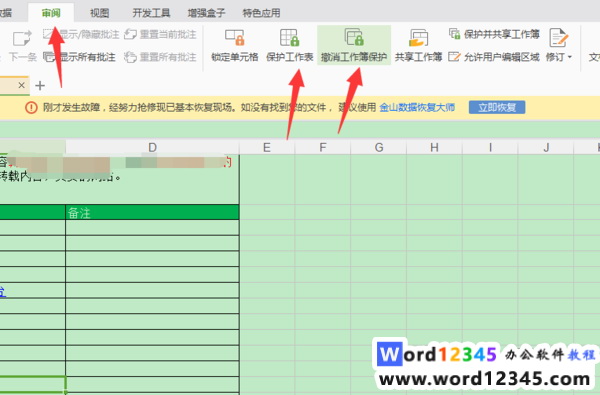
Task: Add a new document tab with plus
Action: pyautogui.click(x=40, y=85)
